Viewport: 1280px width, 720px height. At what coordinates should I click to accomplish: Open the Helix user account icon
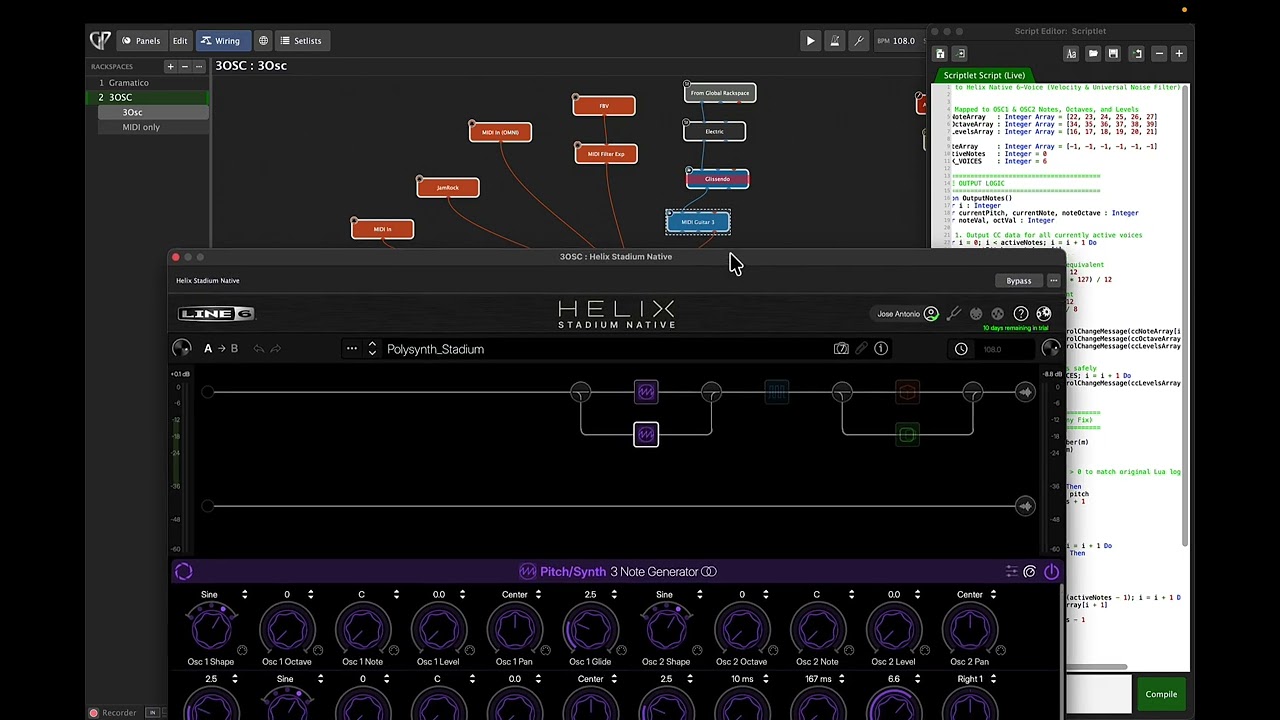pos(931,314)
